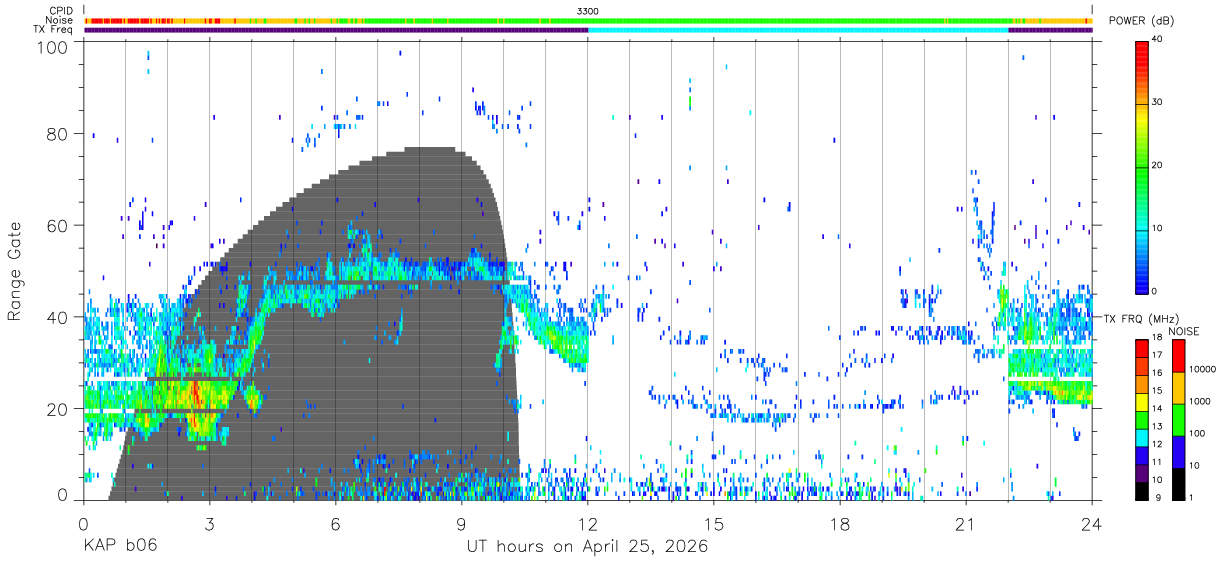The width and height of the screenshot is (1228, 567).
Task: Click the TX frequency color bar
Action: click(1141, 419)
